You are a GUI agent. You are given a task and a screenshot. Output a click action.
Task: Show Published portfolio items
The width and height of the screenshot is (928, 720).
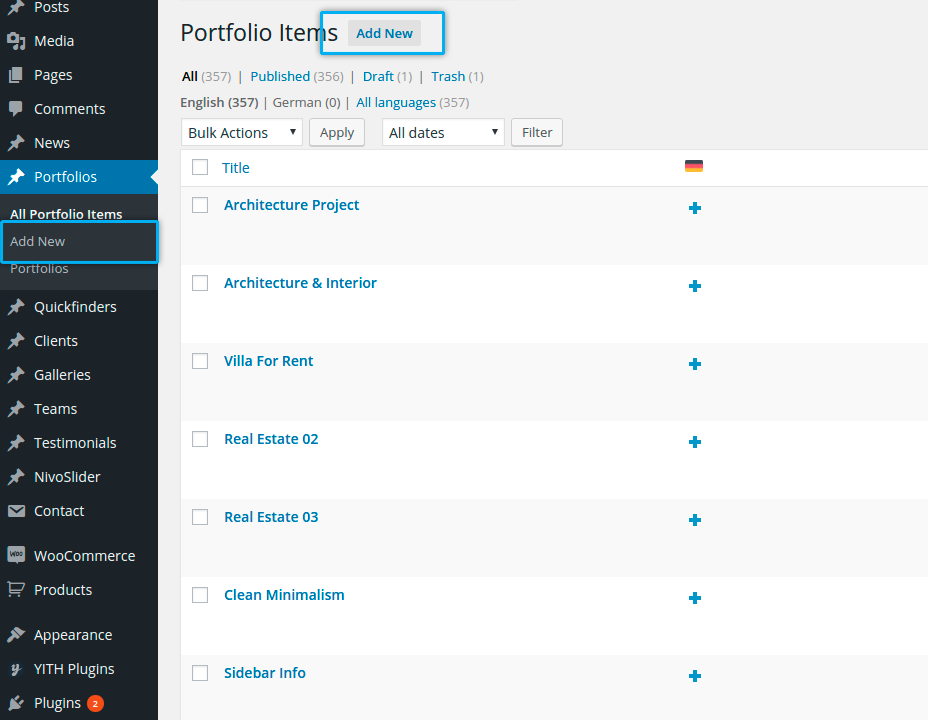click(280, 76)
